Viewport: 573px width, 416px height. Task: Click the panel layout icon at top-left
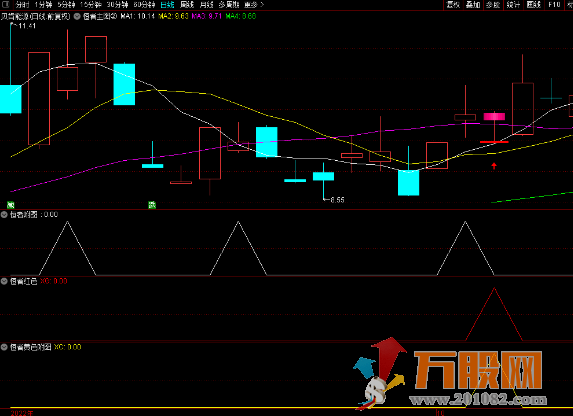tap(5, 4)
